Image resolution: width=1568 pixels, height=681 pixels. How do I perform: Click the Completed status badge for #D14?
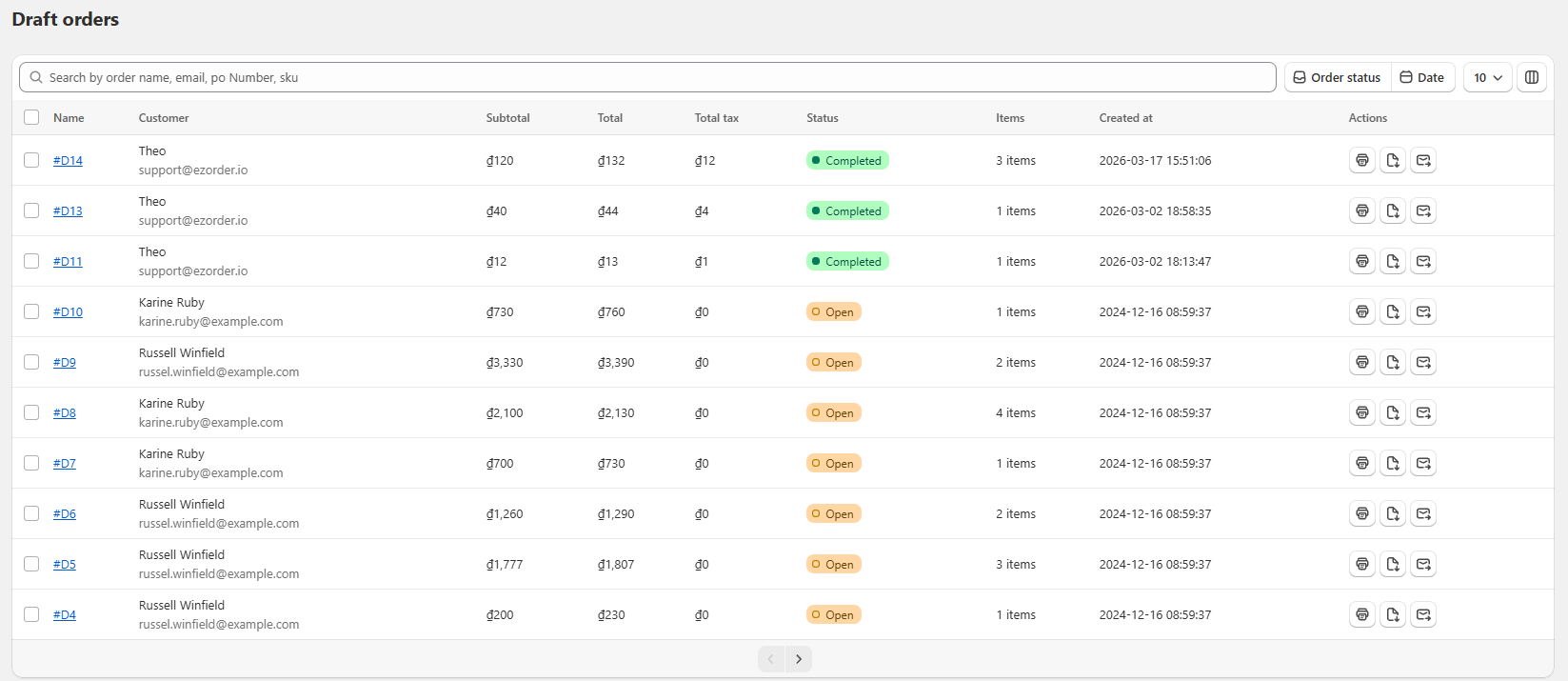[x=847, y=160]
